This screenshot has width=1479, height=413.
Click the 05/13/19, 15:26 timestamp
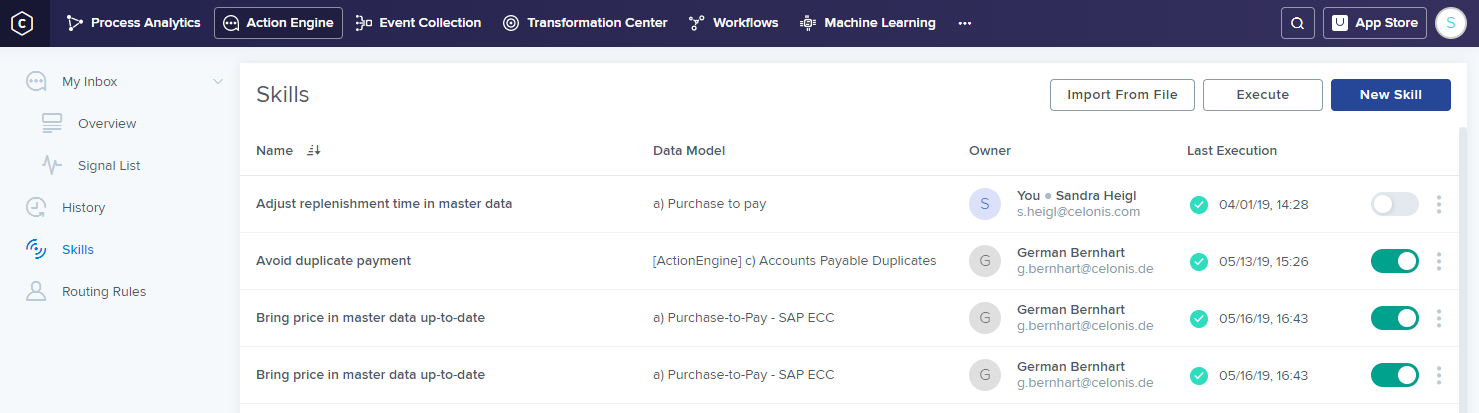[x=1264, y=261]
